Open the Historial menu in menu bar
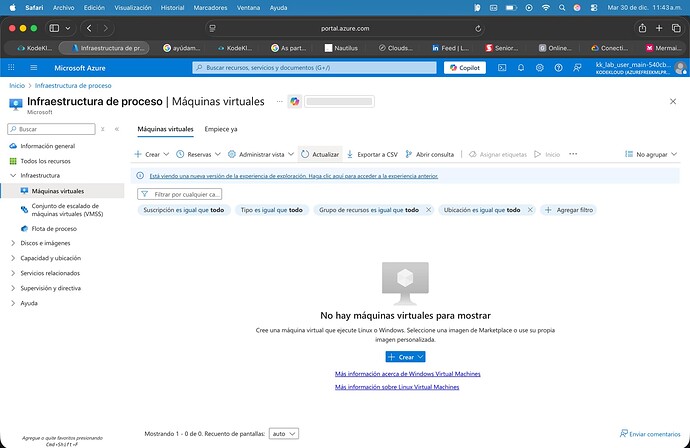The image size is (690, 448). (x=172, y=7)
